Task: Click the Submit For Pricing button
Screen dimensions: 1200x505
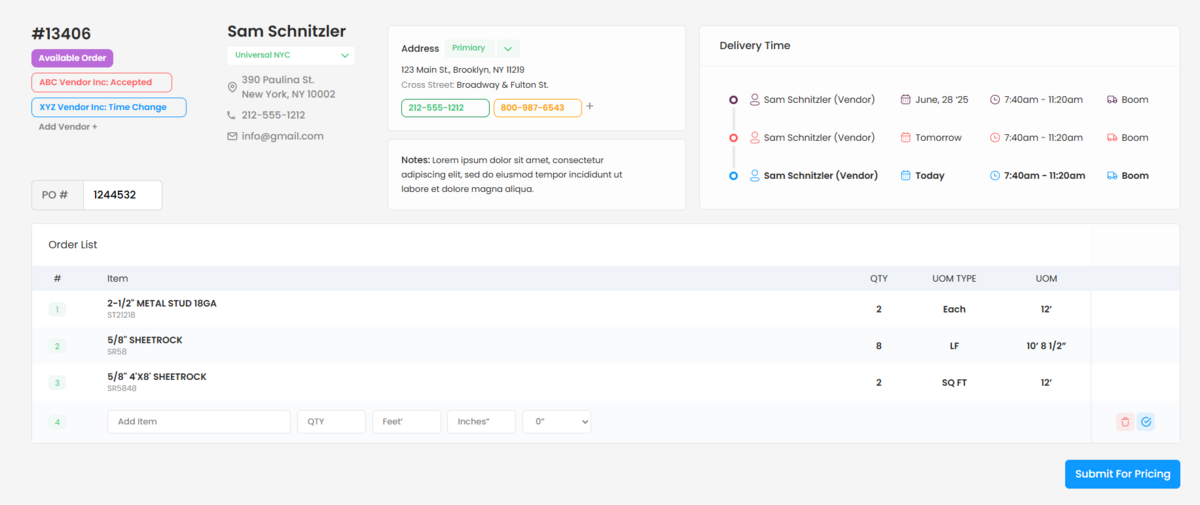Action: tap(1122, 474)
